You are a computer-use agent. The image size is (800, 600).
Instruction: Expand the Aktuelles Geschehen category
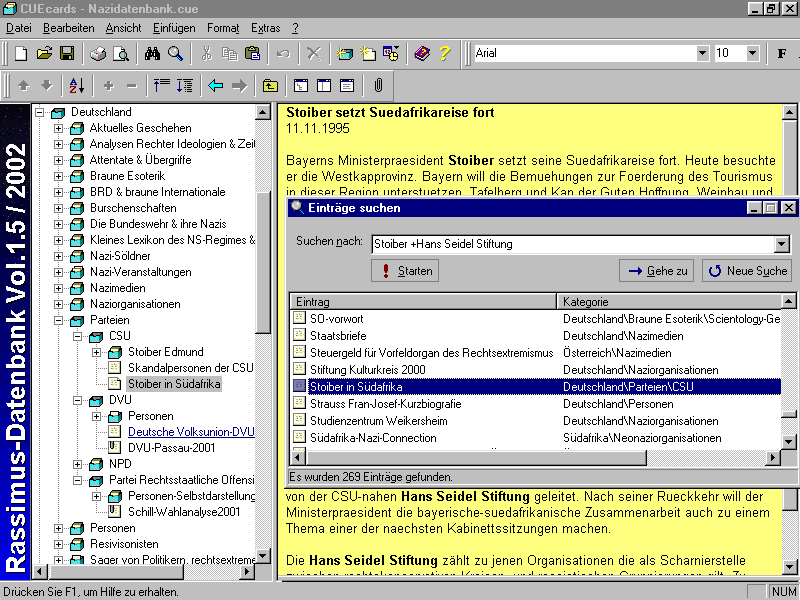coord(59,128)
